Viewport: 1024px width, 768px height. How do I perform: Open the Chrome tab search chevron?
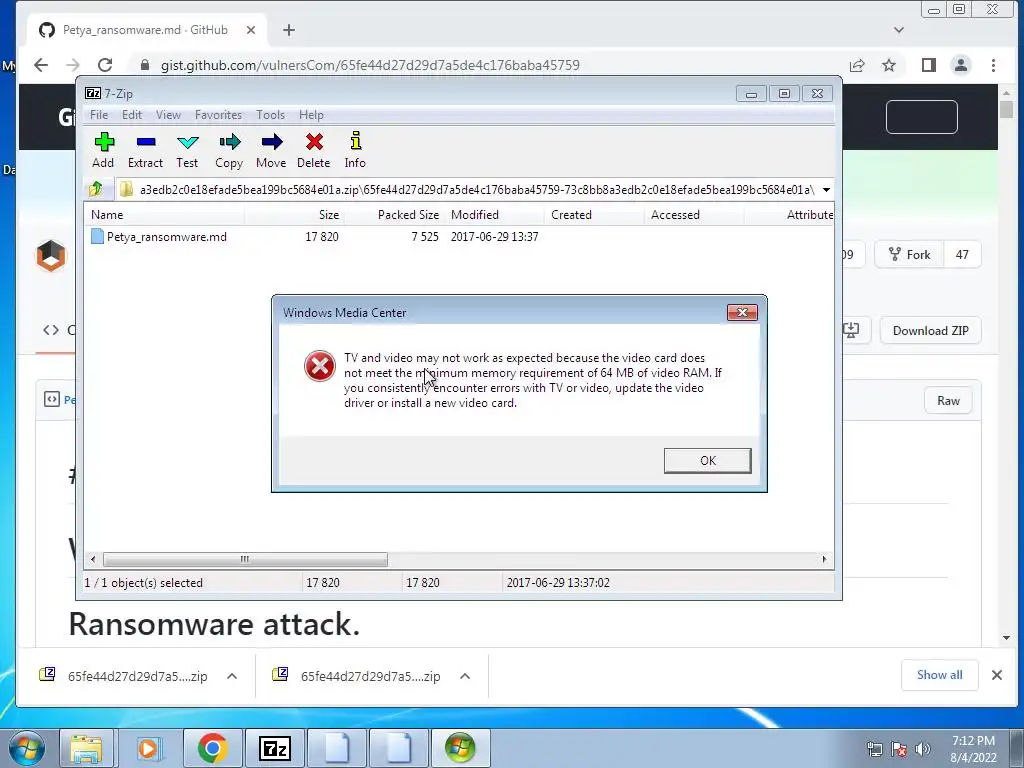pos(899,30)
